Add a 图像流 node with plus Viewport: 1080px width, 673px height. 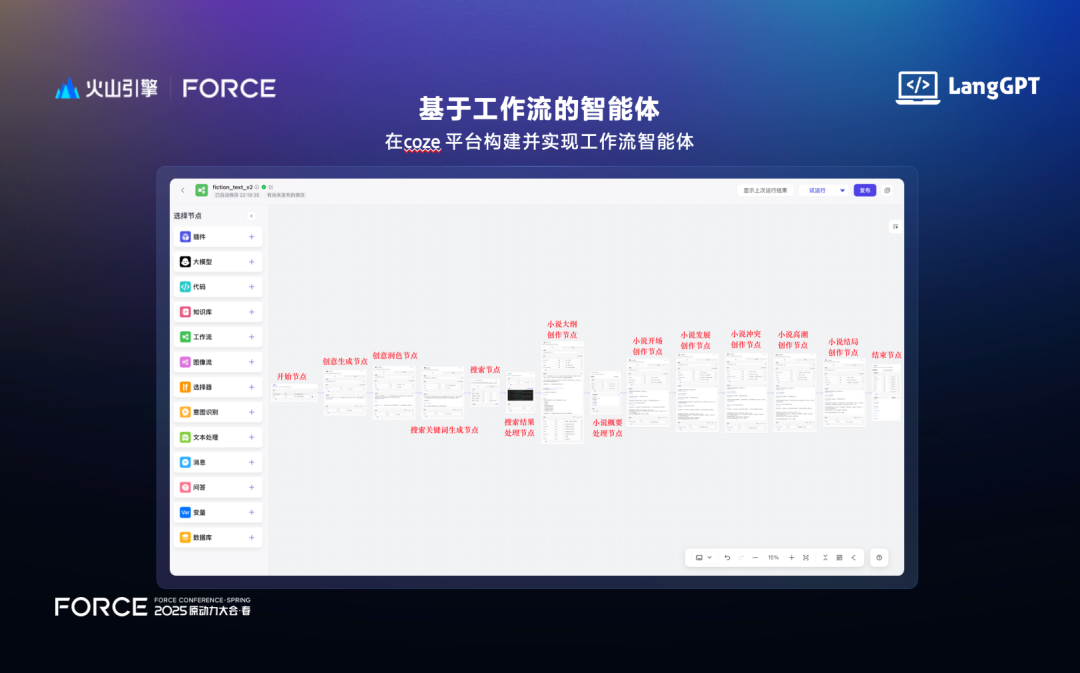click(251, 362)
